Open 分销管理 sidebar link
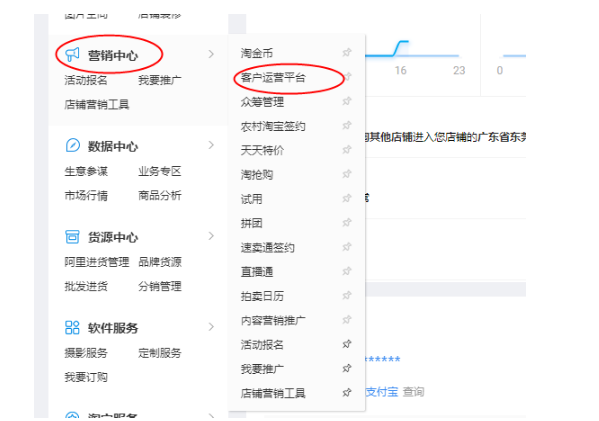 point(160,286)
